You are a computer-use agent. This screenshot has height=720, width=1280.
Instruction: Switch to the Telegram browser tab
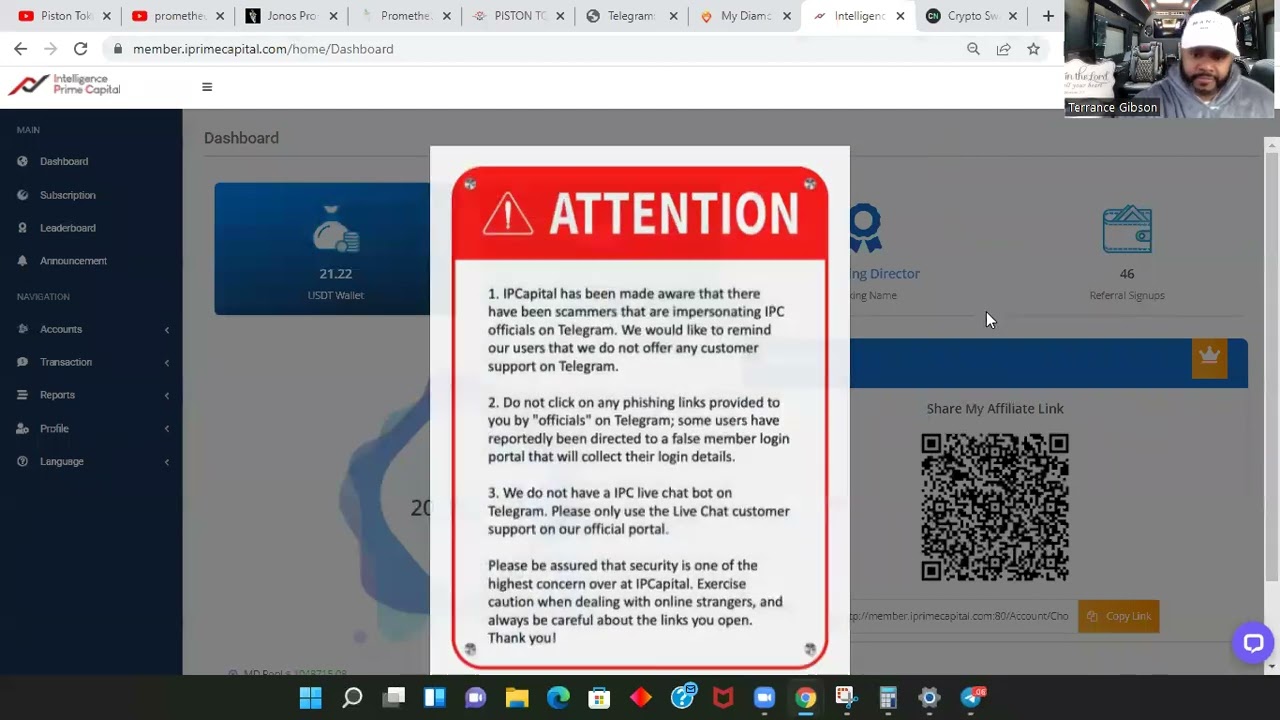click(630, 16)
